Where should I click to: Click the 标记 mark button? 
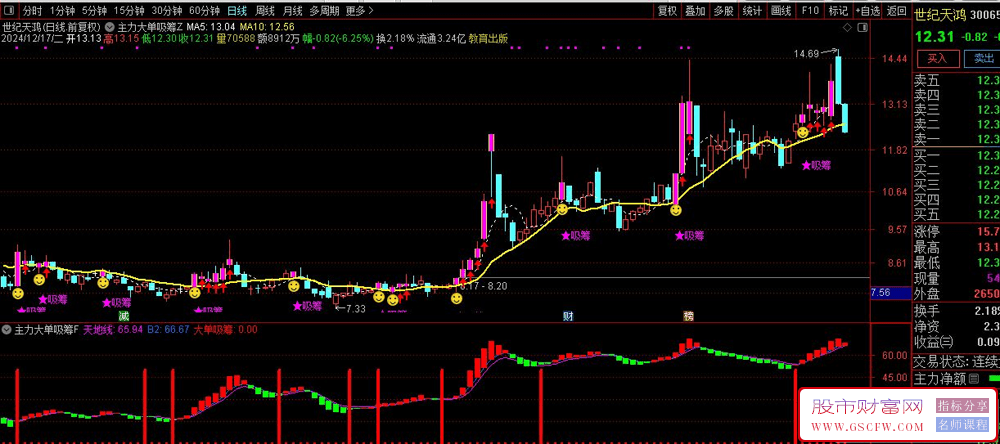(x=838, y=11)
